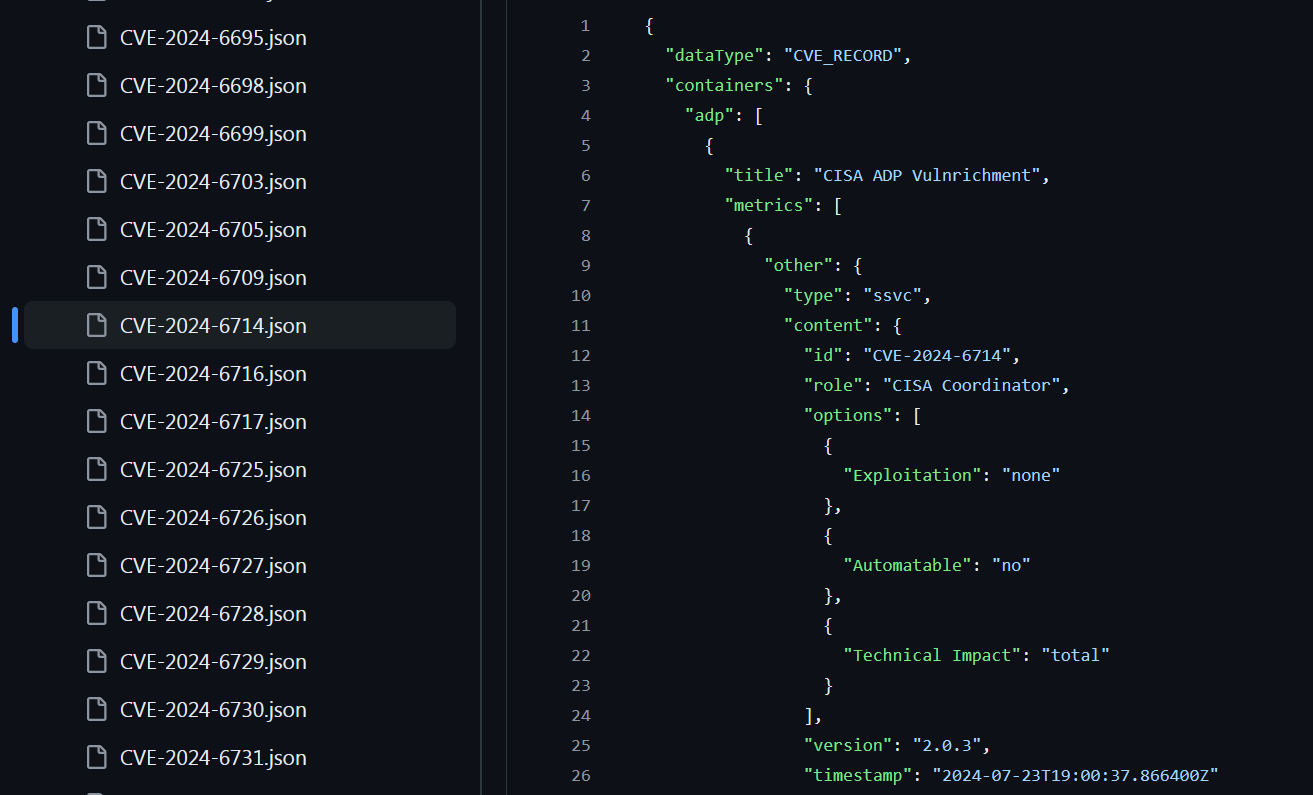Click file icon beside CVE-2024-6717.json
Viewport: 1313px width, 795px height.
[96, 422]
